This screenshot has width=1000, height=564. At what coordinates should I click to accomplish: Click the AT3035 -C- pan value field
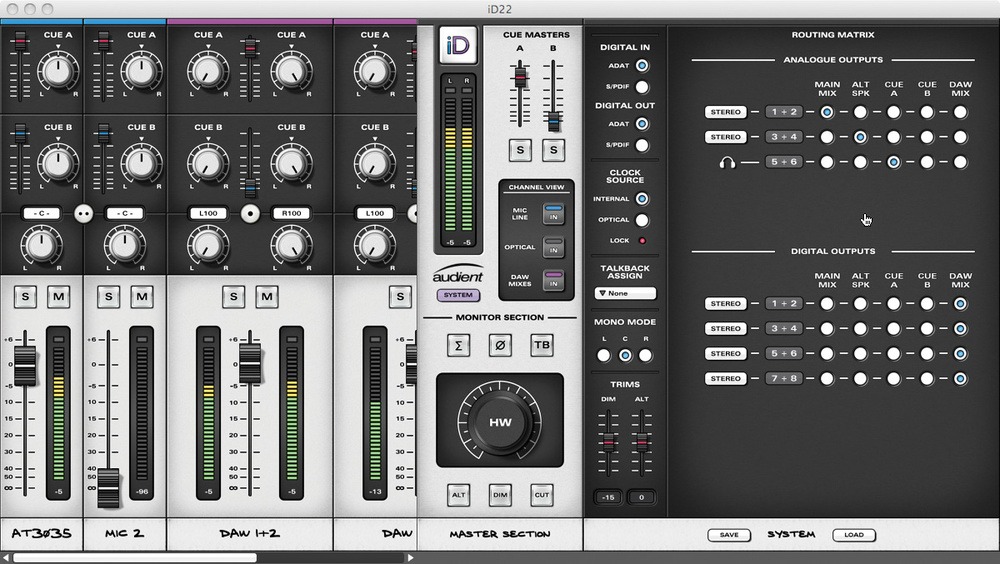pos(41,213)
